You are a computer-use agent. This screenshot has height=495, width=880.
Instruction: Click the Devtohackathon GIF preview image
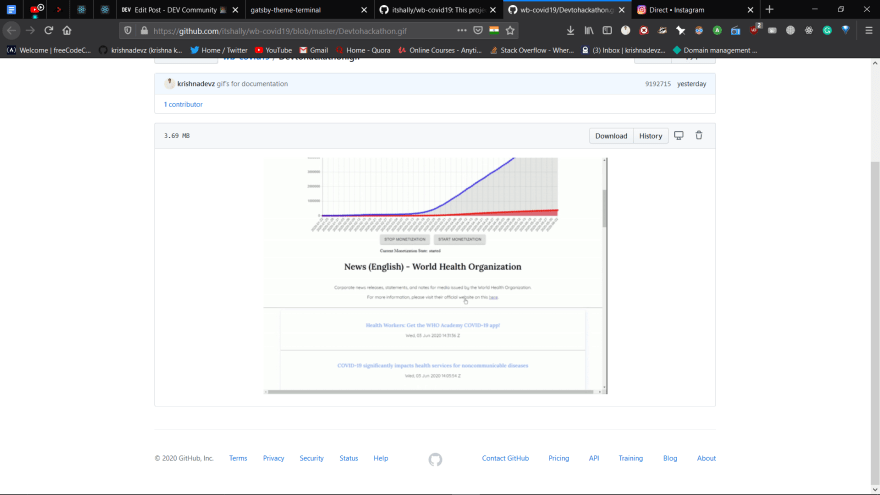point(436,276)
